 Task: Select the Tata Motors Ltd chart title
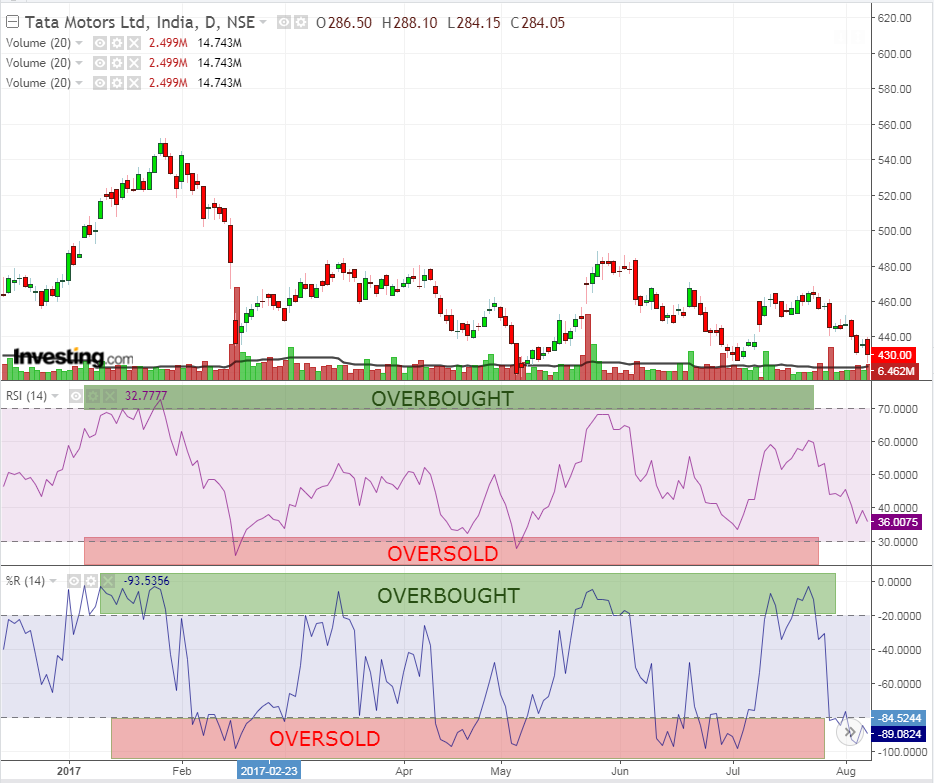pos(139,23)
